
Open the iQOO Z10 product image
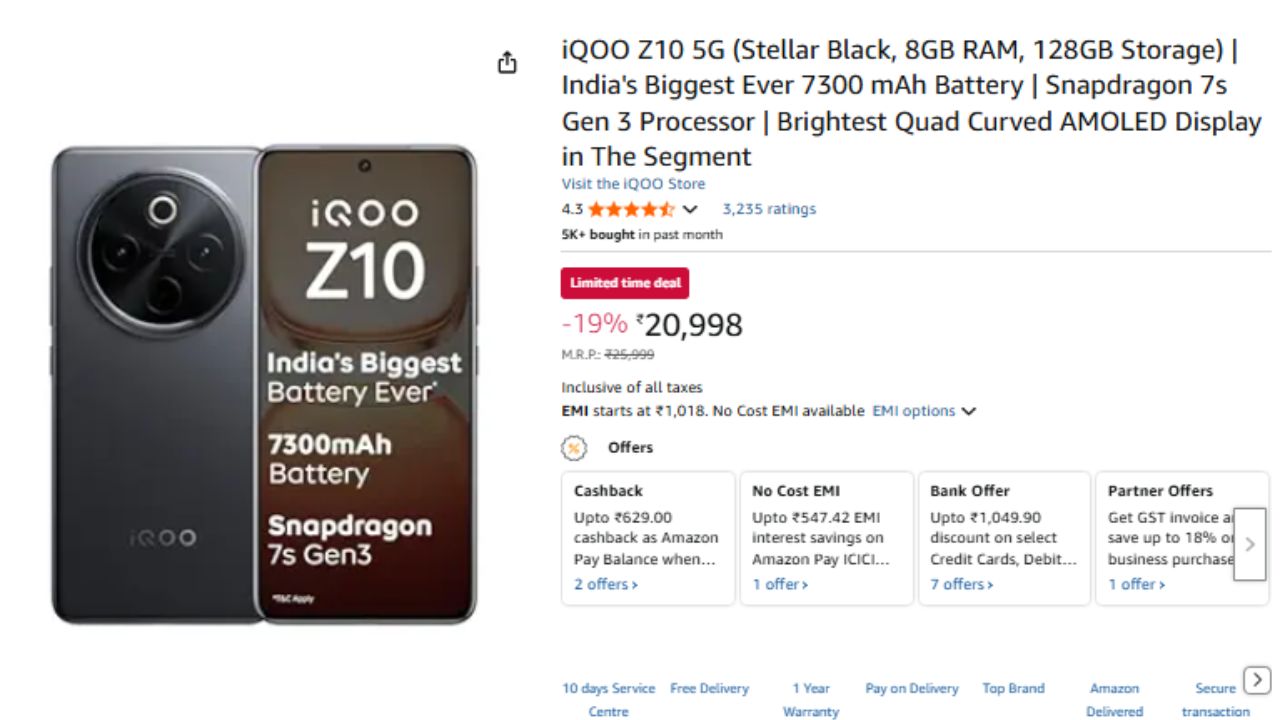pyautogui.click(x=265, y=385)
